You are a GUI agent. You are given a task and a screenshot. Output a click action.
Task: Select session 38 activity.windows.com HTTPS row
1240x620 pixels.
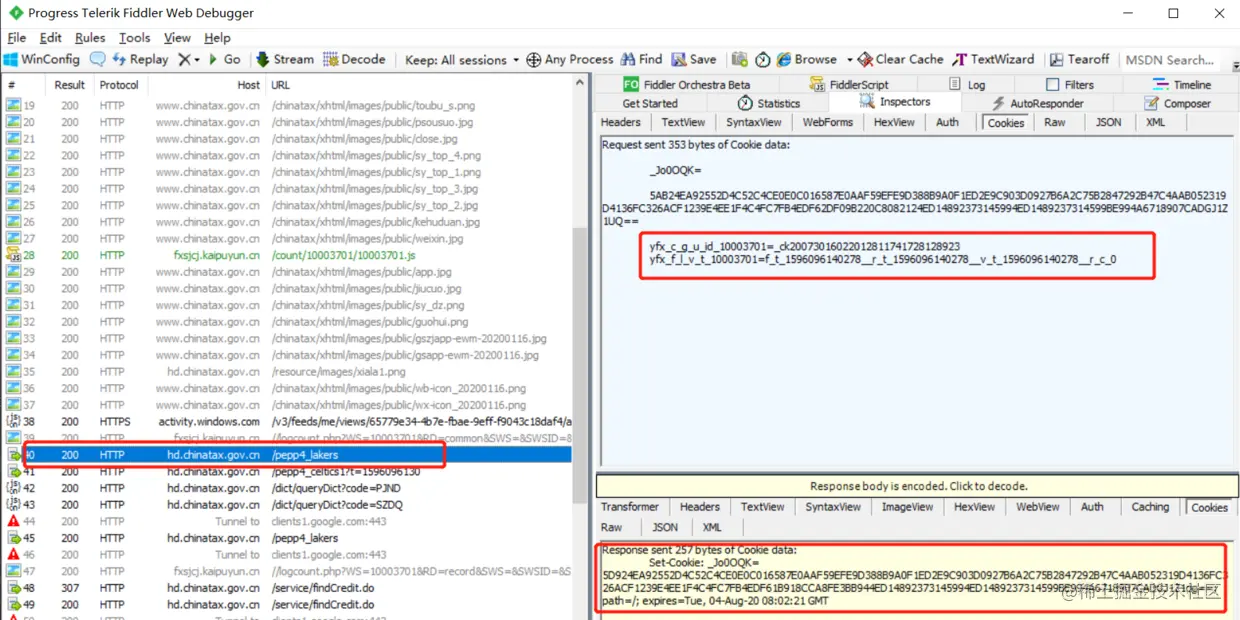(x=287, y=422)
